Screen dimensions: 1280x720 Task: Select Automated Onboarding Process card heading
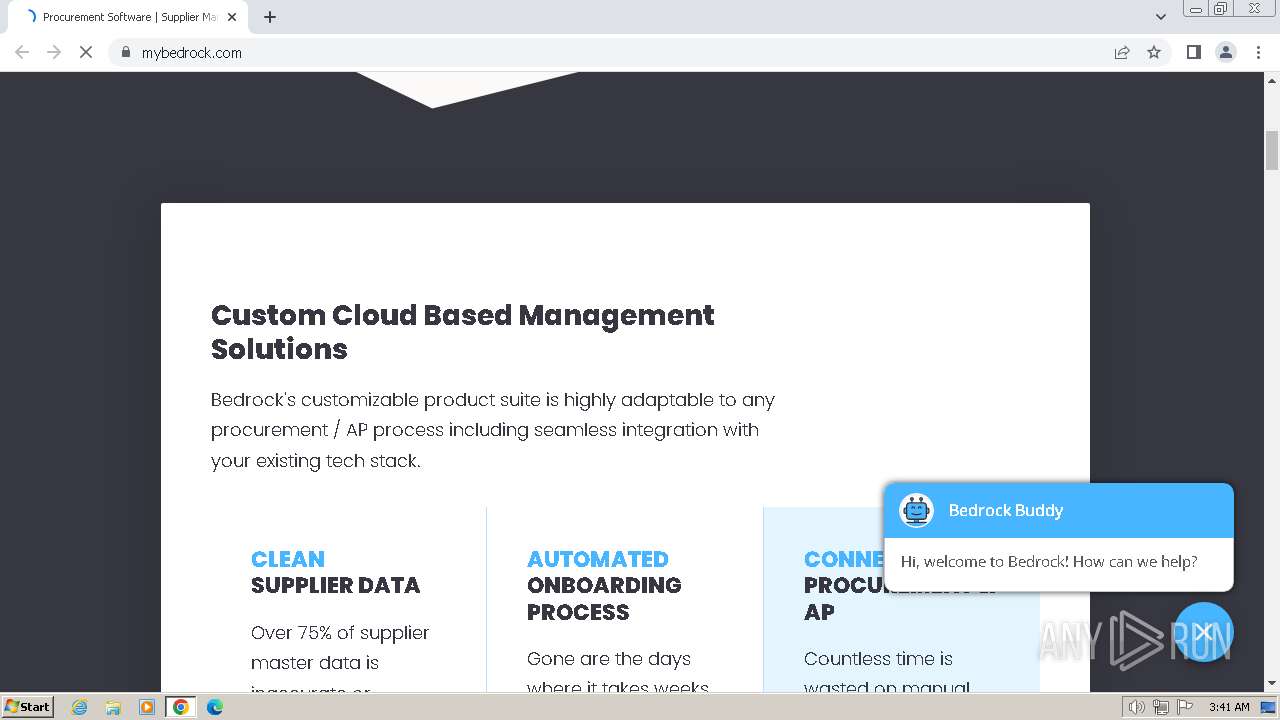click(x=604, y=585)
